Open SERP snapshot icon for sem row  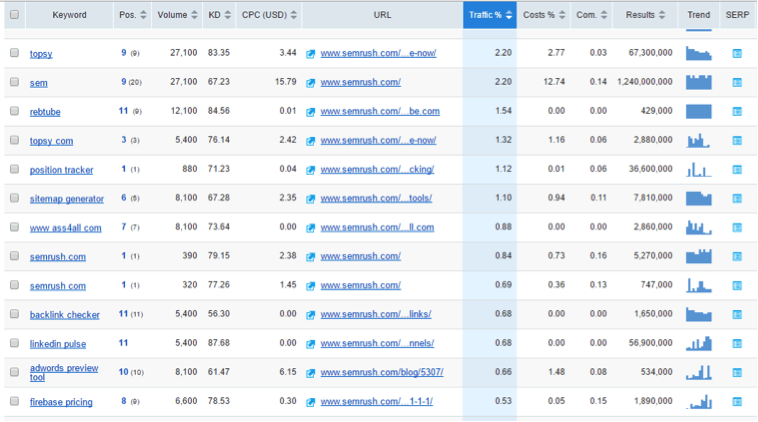coord(737,82)
